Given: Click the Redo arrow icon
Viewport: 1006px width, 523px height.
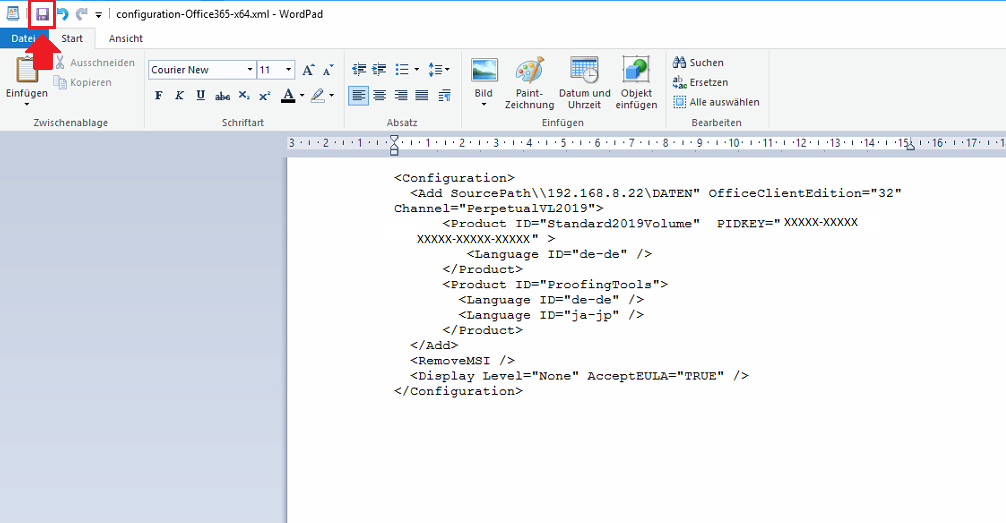Looking at the screenshot, I should pos(81,14).
